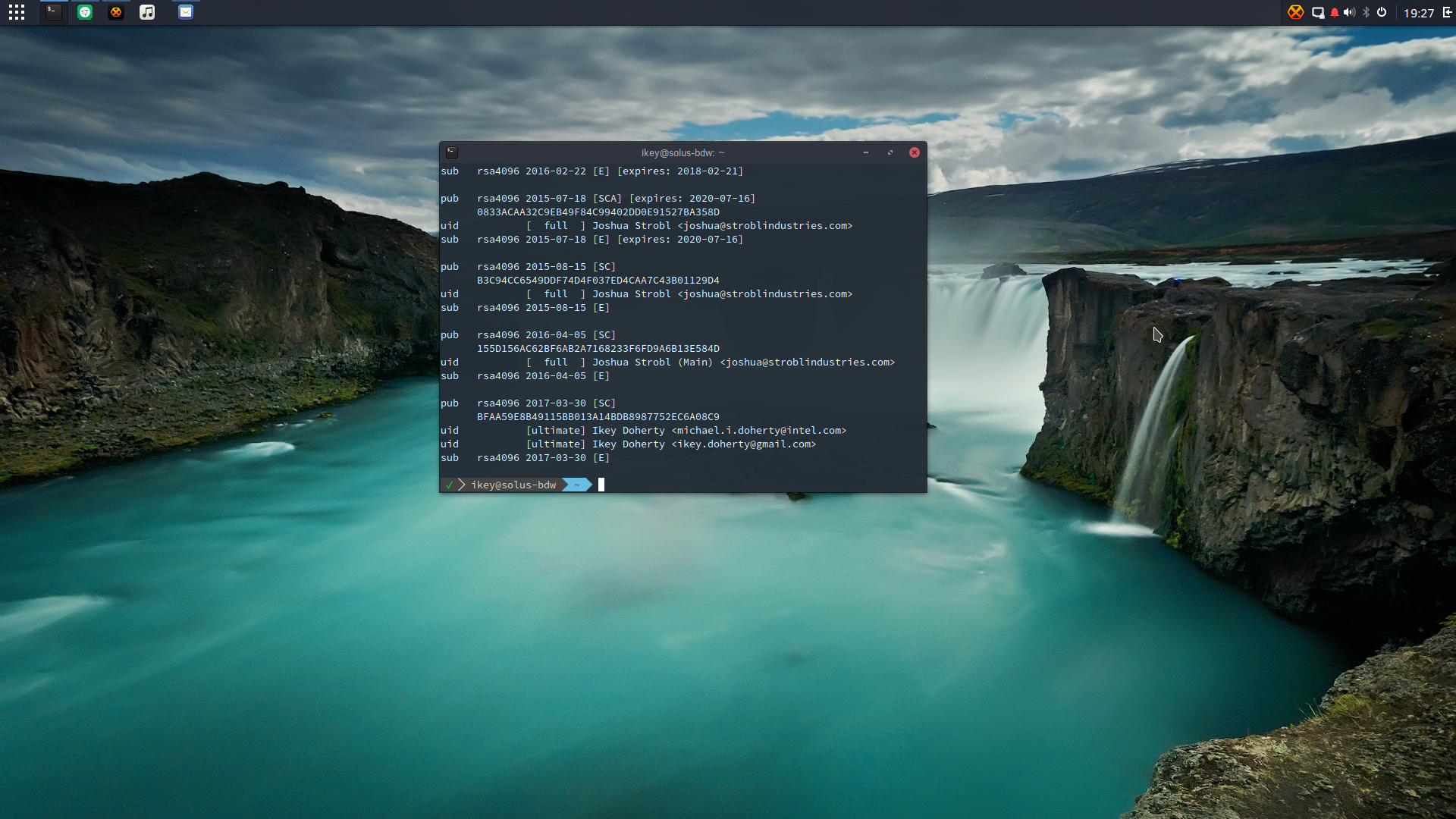Click fingerprint 0833ACAA32C9EB49F84C99402DD0E91527BA358D
The width and height of the screenshot is (1456, 819).
coord(598,212)
